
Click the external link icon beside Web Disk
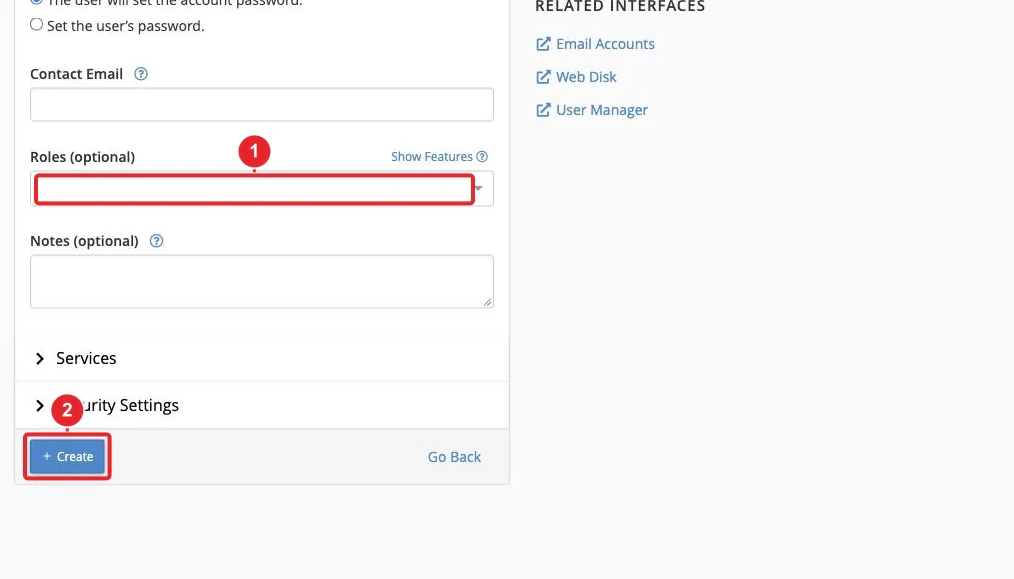[543, 77]
